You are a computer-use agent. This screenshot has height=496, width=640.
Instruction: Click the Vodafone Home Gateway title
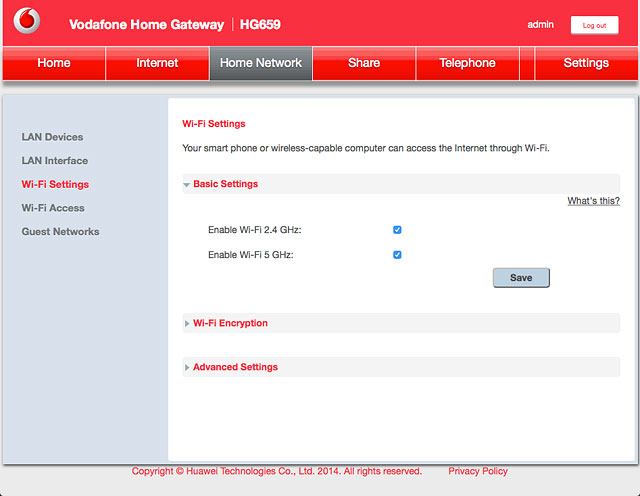(147, 25)
